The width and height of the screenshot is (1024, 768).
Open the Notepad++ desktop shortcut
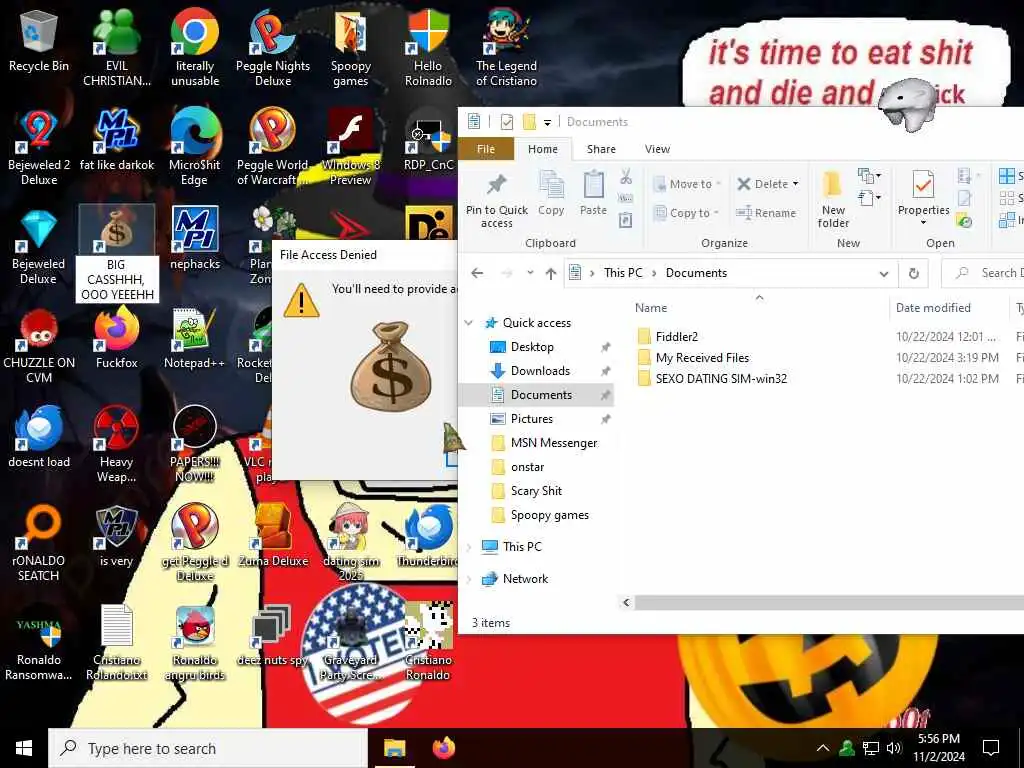click(x=195, y=338)
